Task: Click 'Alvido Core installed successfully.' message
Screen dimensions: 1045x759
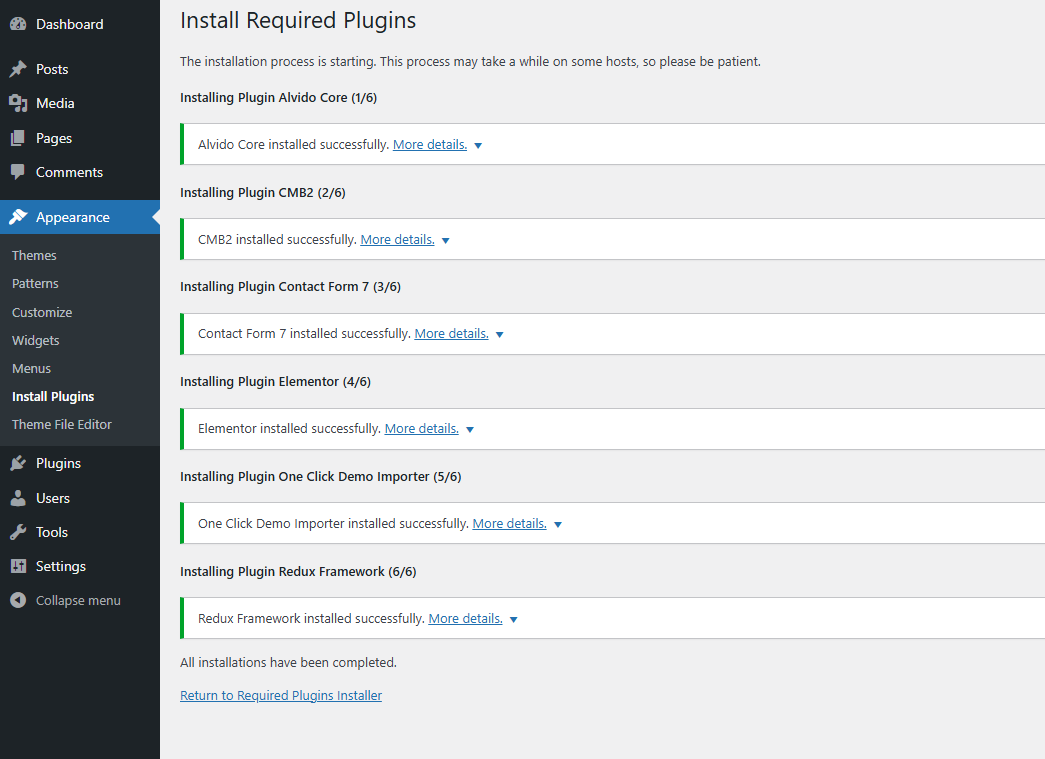Action: (293, 145)
